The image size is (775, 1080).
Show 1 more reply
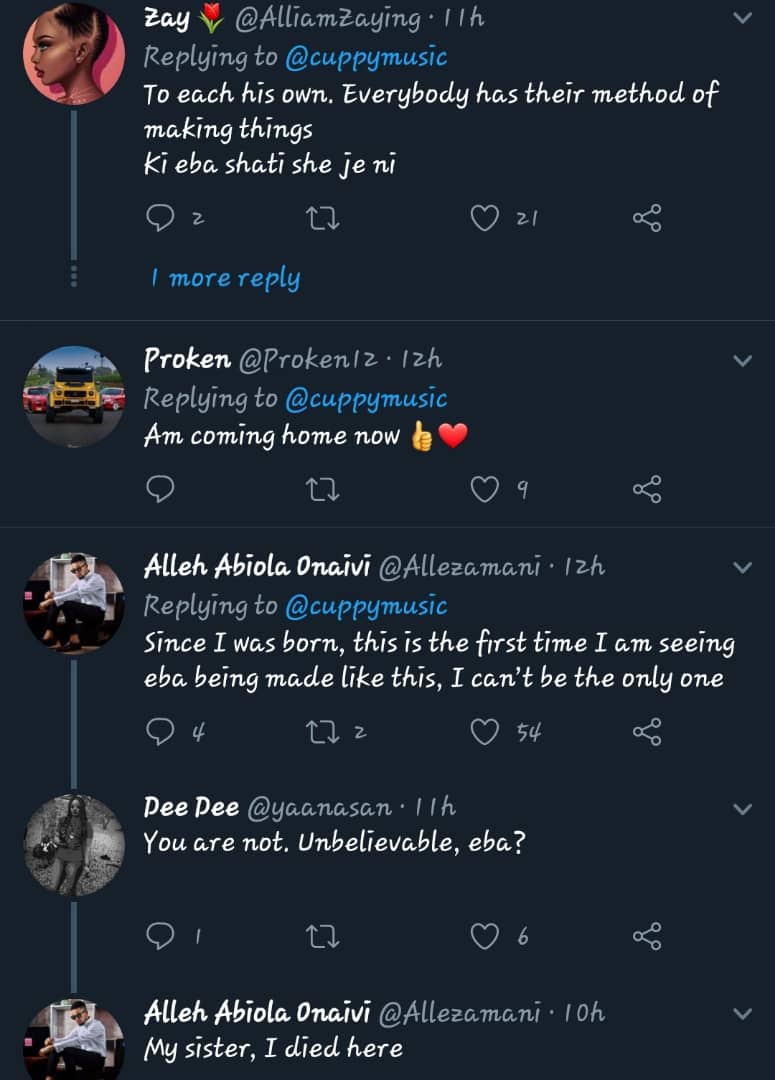click(x=225, y=278)
